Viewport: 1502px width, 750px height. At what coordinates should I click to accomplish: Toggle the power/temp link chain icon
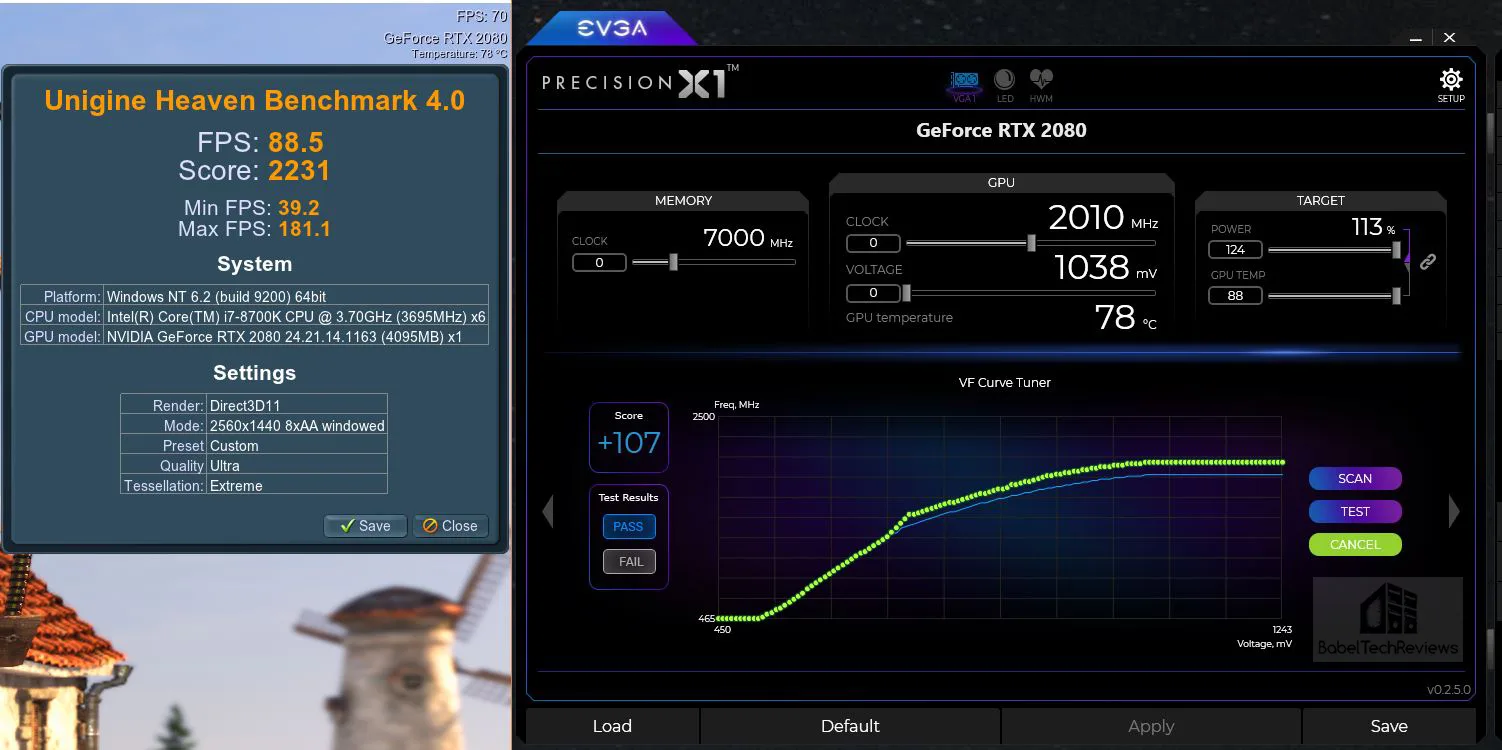coord(1428,262)
